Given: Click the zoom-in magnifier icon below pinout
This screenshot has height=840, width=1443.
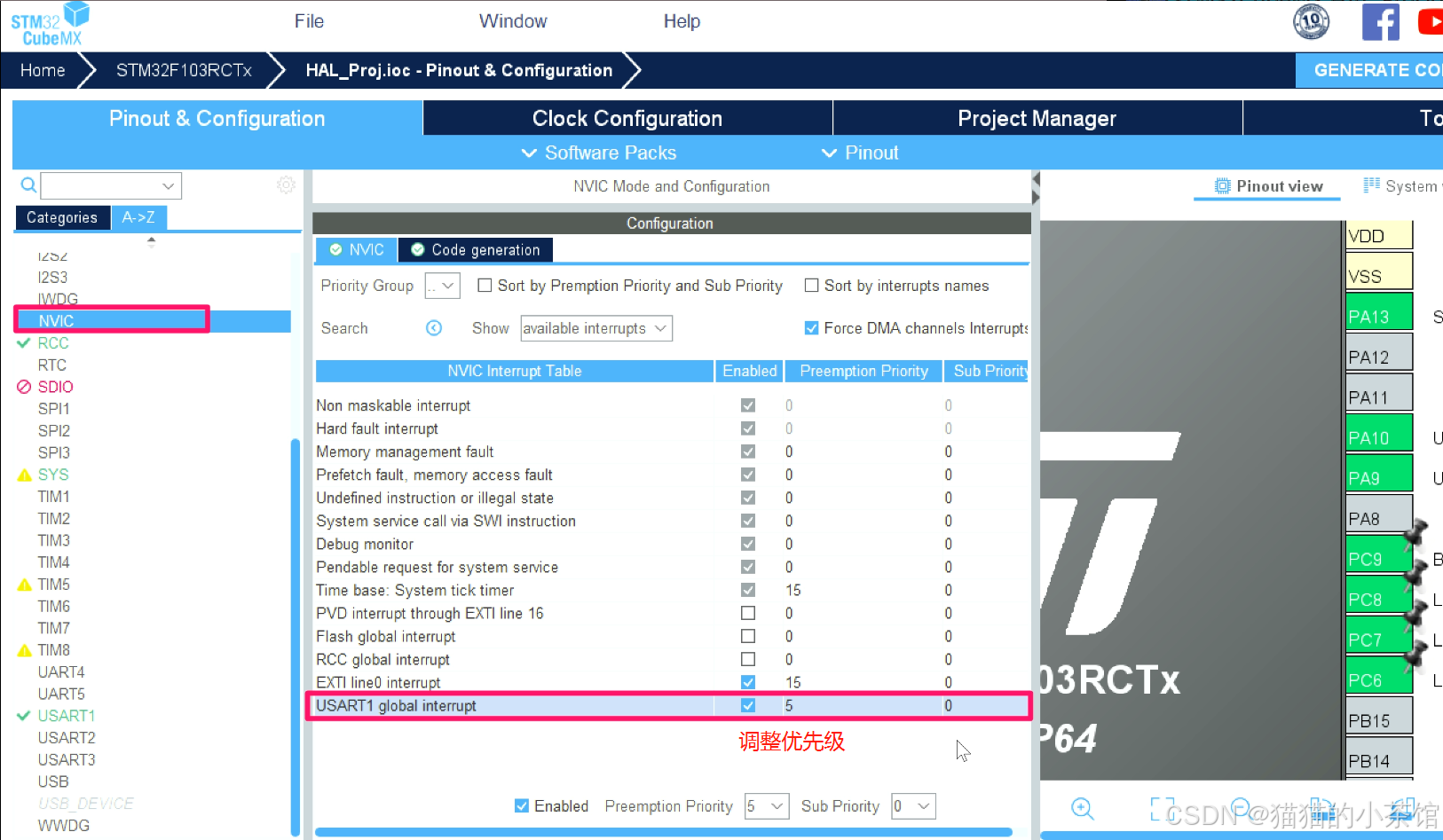Looking at the screenshot, I should click(x=1082, y=808).
